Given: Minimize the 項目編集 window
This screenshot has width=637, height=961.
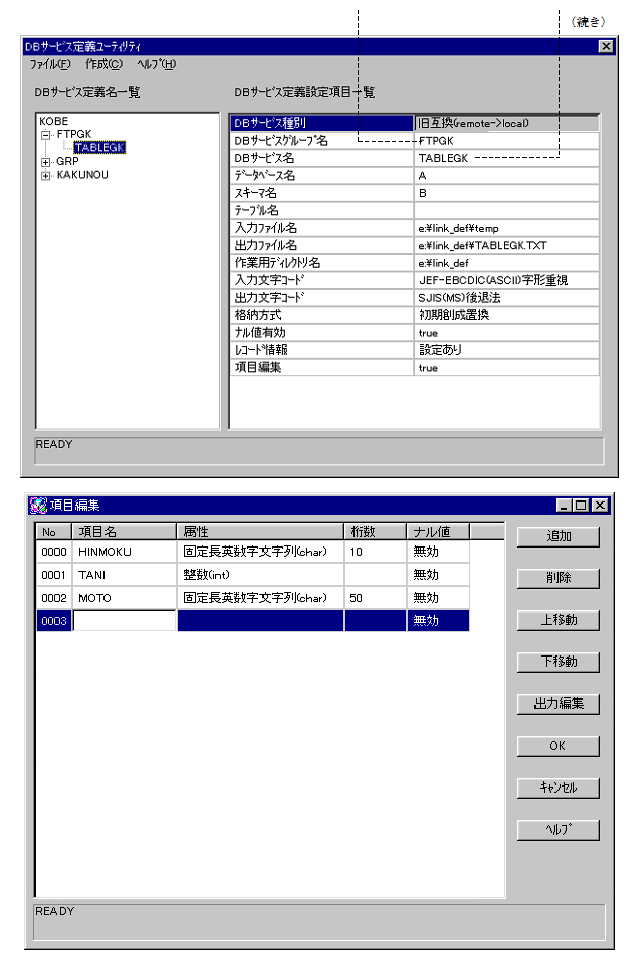Looking at the screenshot, I should tap(564, 505).
